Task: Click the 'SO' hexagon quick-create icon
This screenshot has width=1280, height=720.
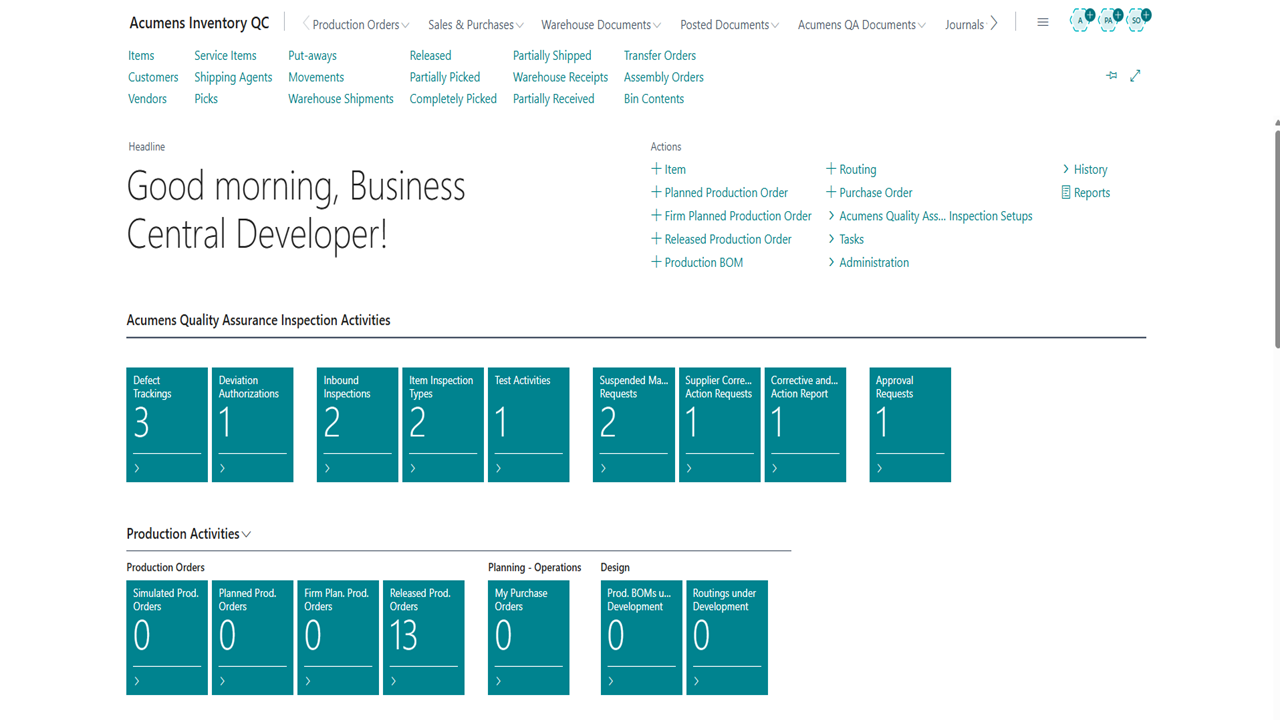Action: [x=1137, y=20]
